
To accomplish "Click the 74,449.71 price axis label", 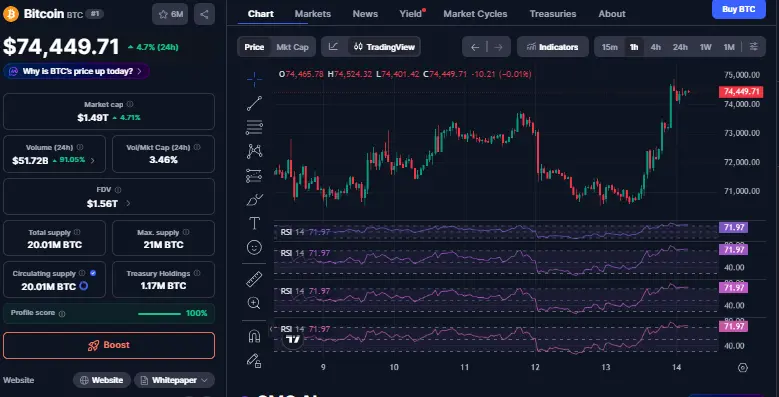I will tap(741, 92).
